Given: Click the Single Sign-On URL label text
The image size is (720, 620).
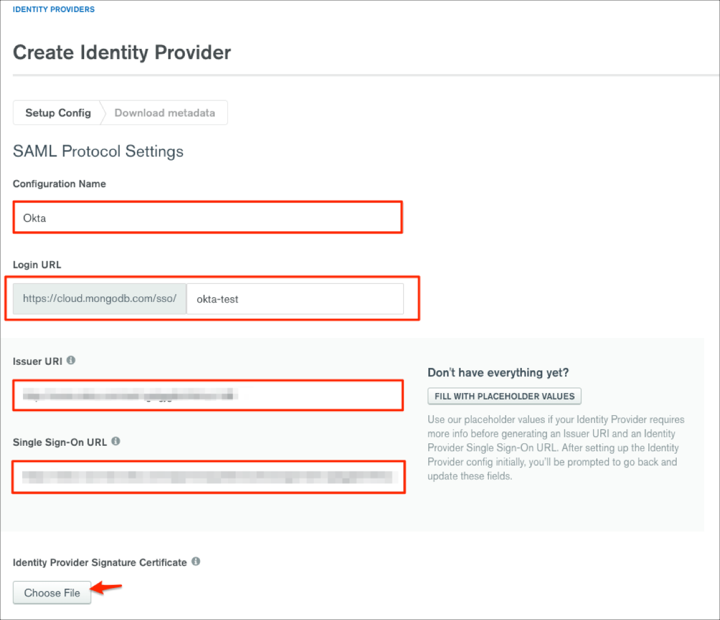Looking at the screenshot, I should tap(60, 441).
